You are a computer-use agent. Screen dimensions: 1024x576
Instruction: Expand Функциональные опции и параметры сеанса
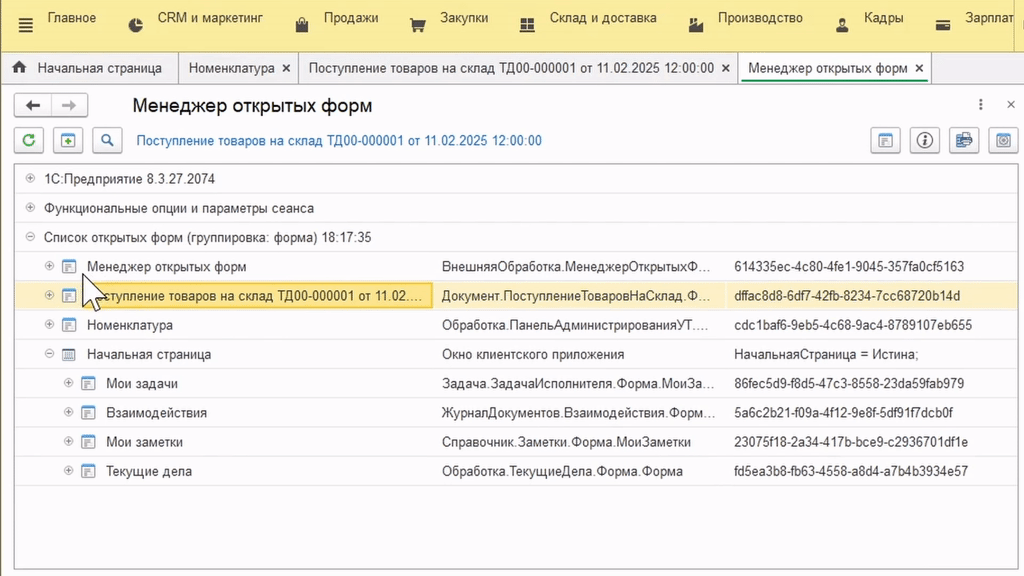click(x=30, y=208)
